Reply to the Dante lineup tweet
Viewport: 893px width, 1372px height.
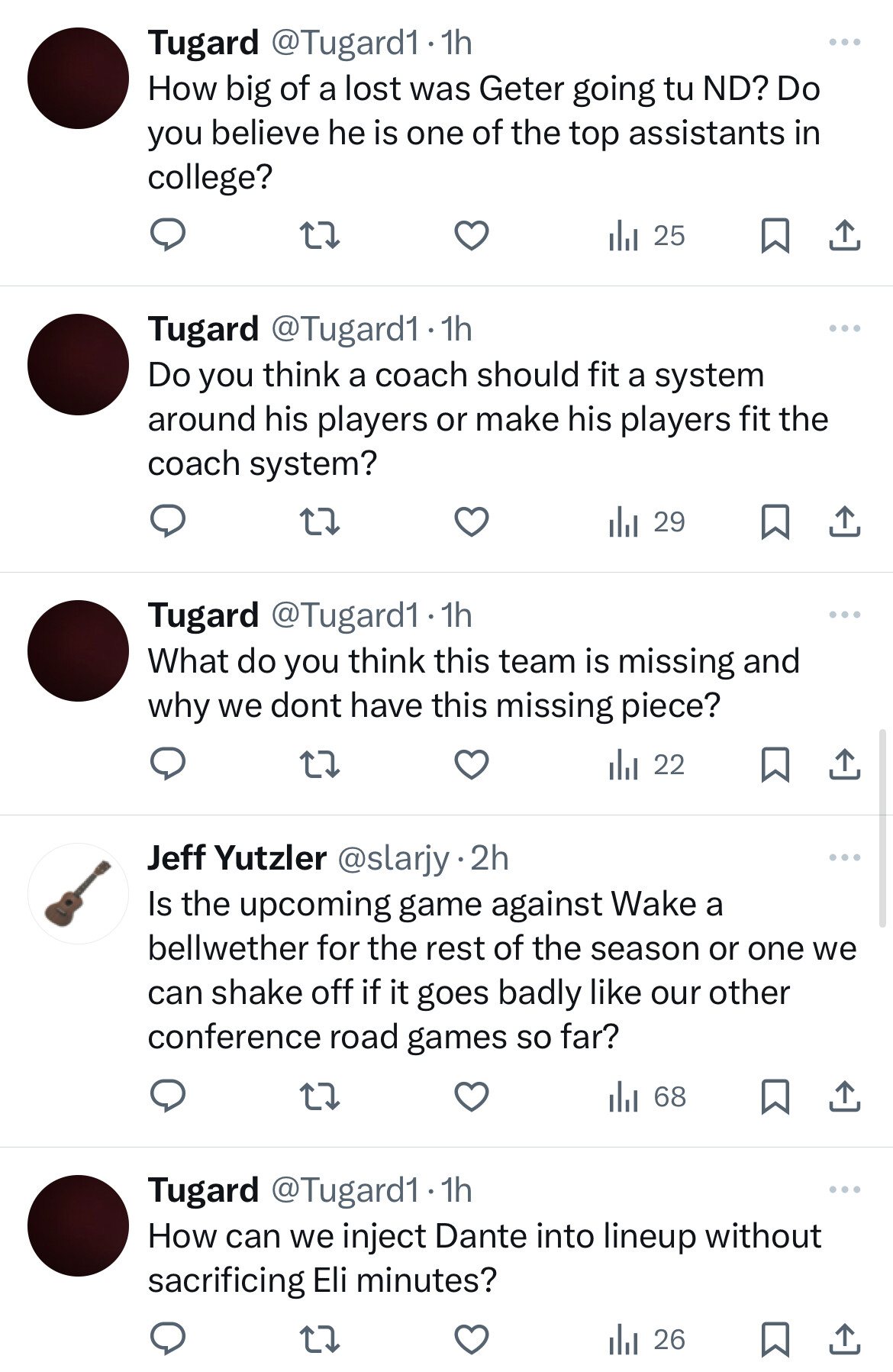[167, 1339]
